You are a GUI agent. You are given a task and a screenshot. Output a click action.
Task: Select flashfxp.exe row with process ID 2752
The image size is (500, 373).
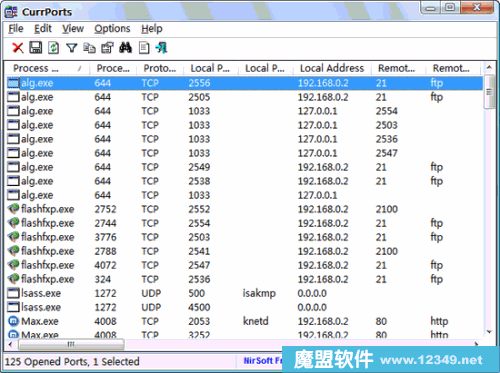pyautogui.click(x=245, y=209)
